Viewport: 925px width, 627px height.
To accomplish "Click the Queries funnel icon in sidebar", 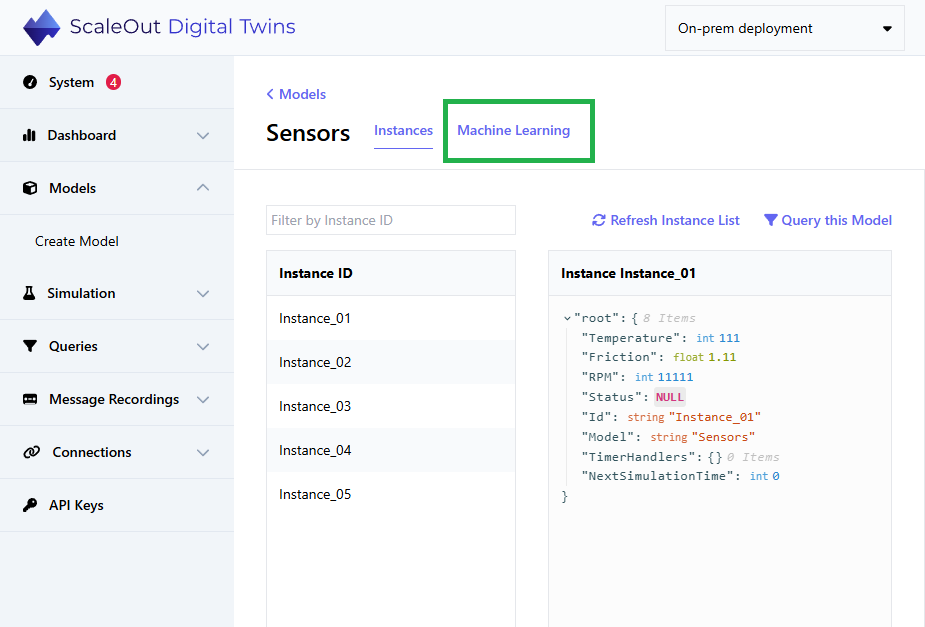I will point(30,346).
